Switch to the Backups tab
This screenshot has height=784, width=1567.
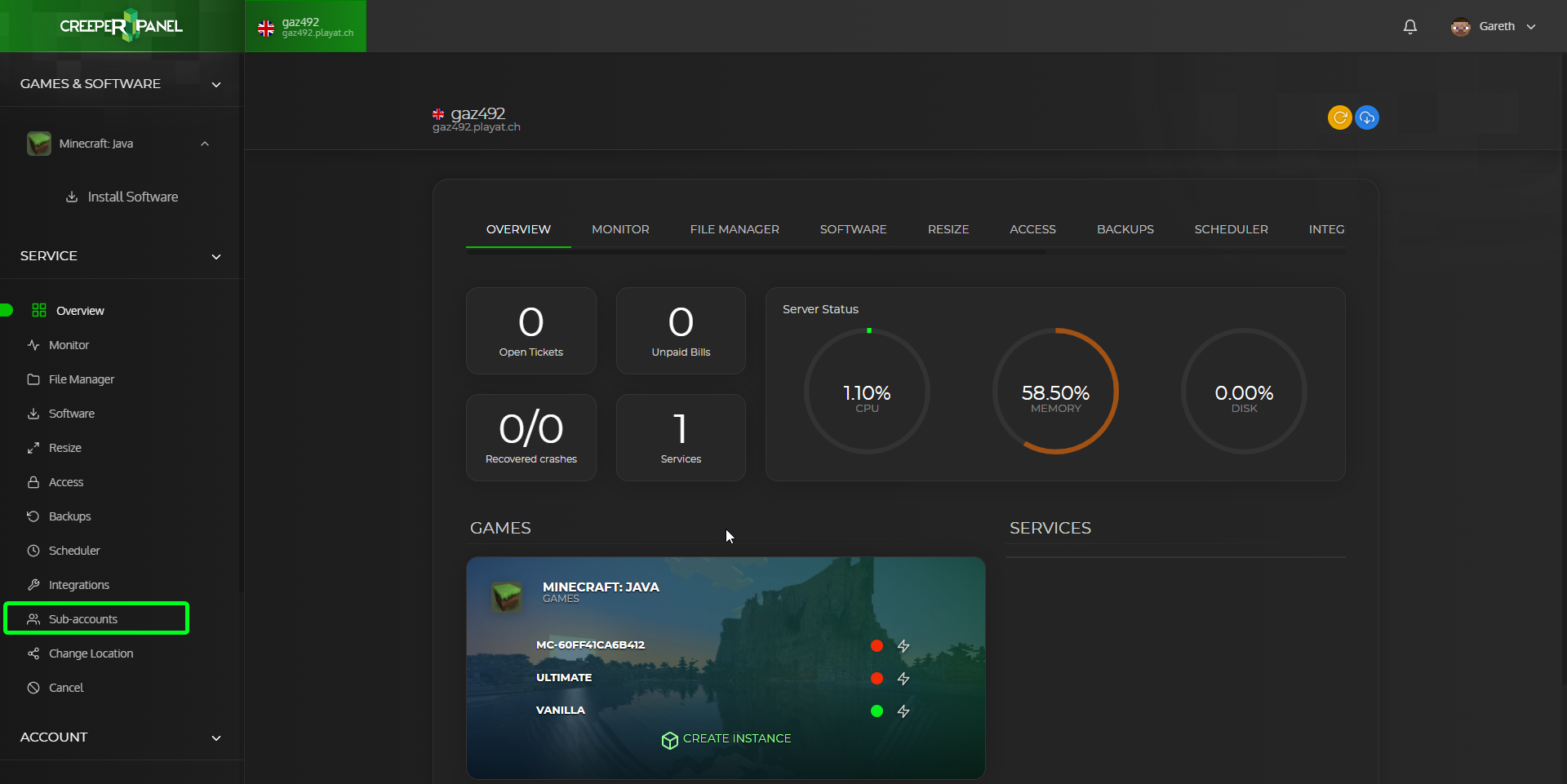pyautogui.click(x=1125, y=229)
